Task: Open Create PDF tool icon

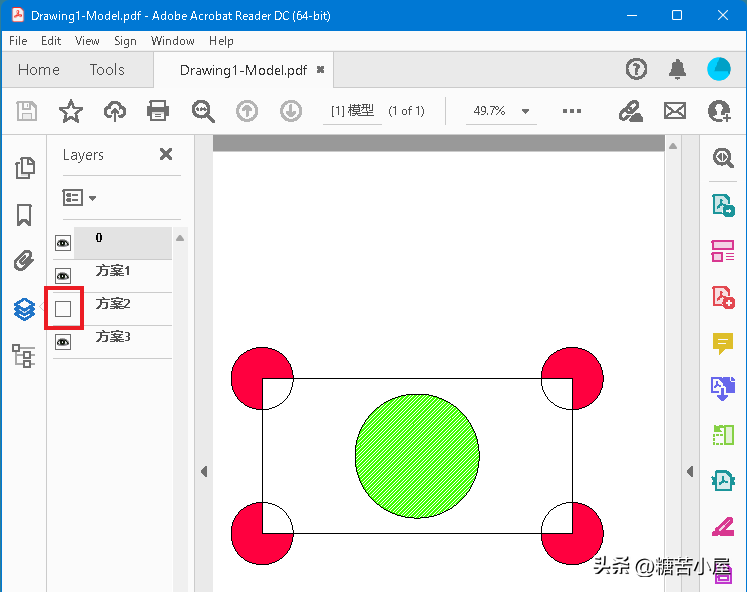Action: [723, 297]
